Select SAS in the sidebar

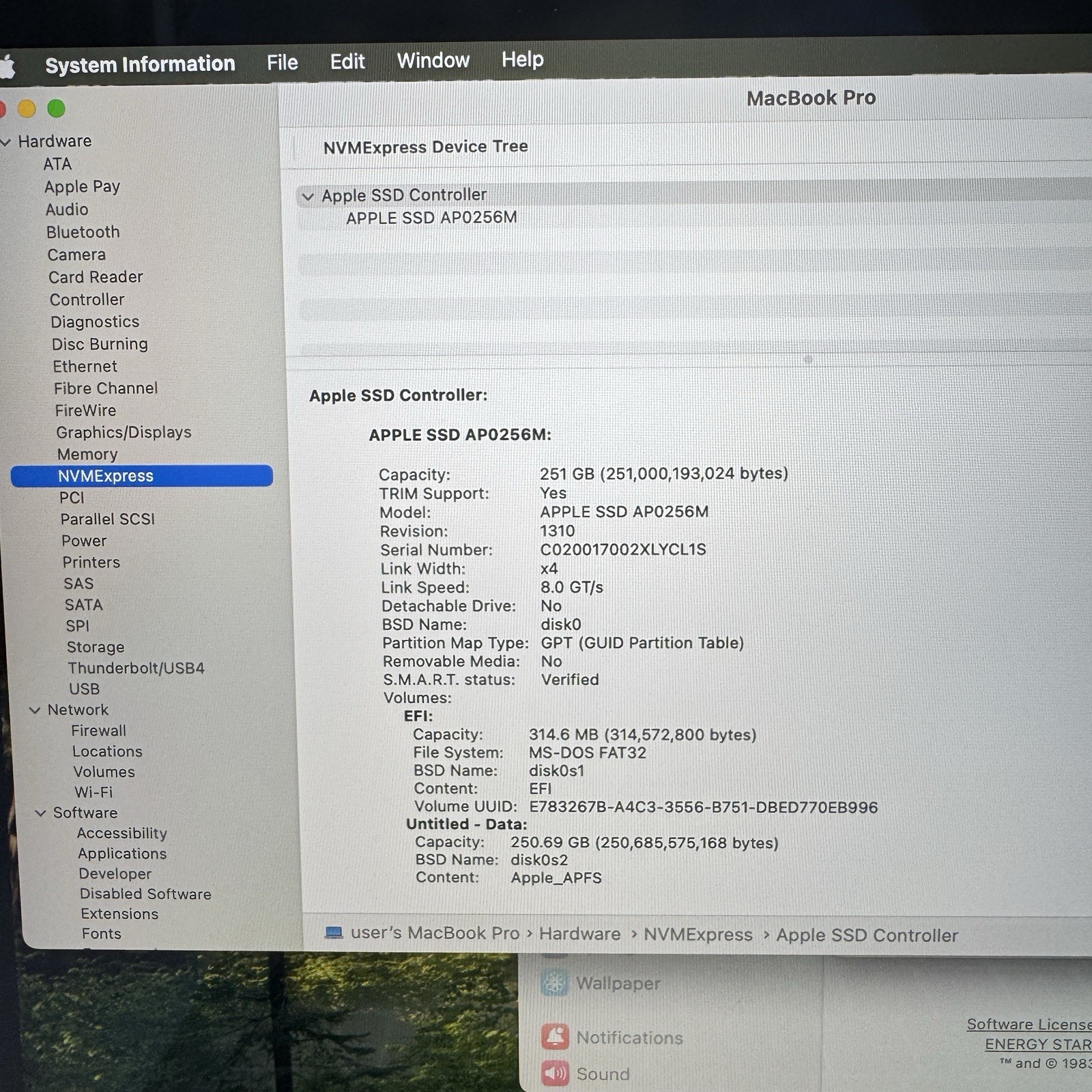[78, 584]
